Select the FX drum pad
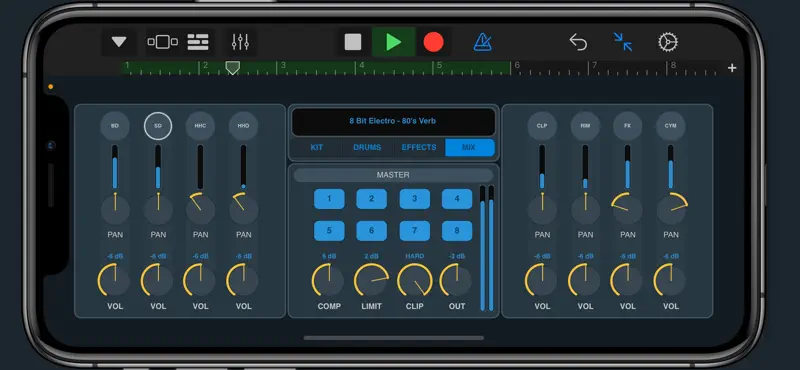The width and height of the screenshot is (800, 370). tap(628, 126)
